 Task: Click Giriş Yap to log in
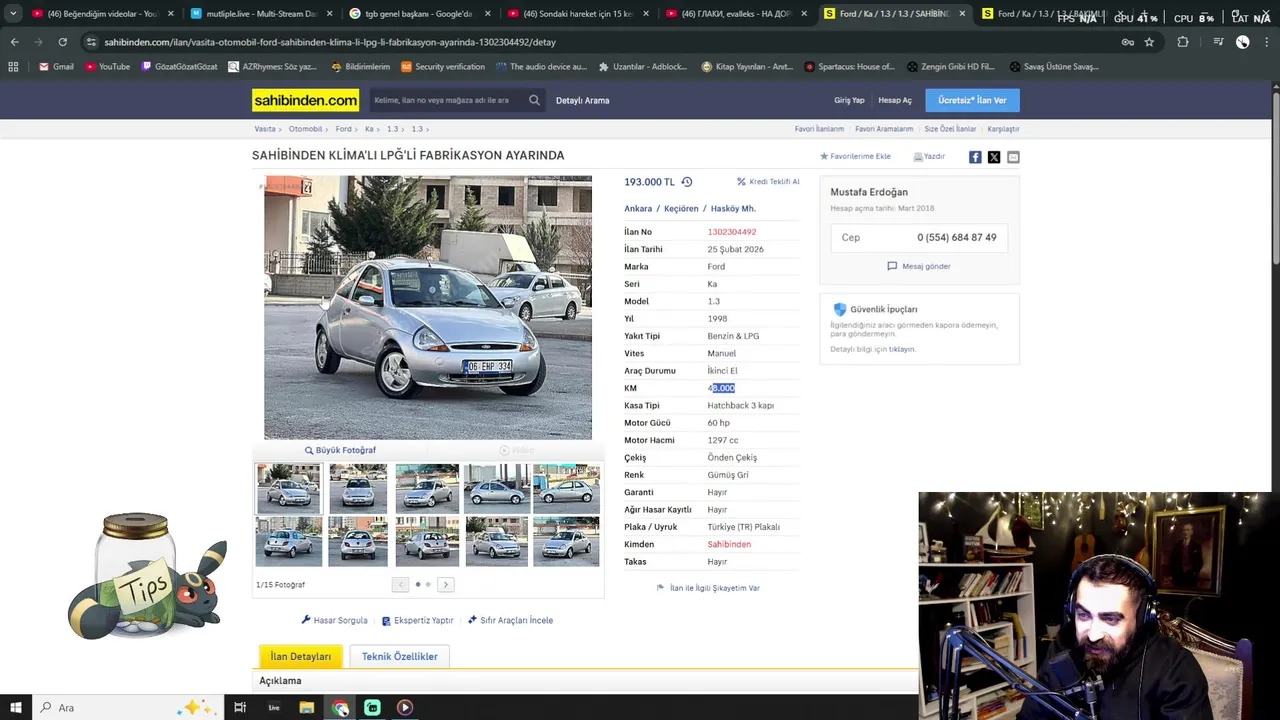pos(849,100)
